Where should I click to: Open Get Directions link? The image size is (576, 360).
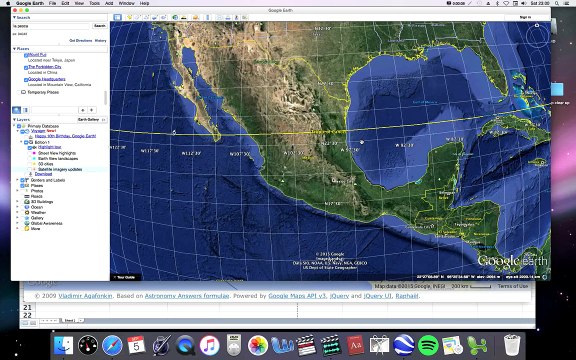pos(80,40)
